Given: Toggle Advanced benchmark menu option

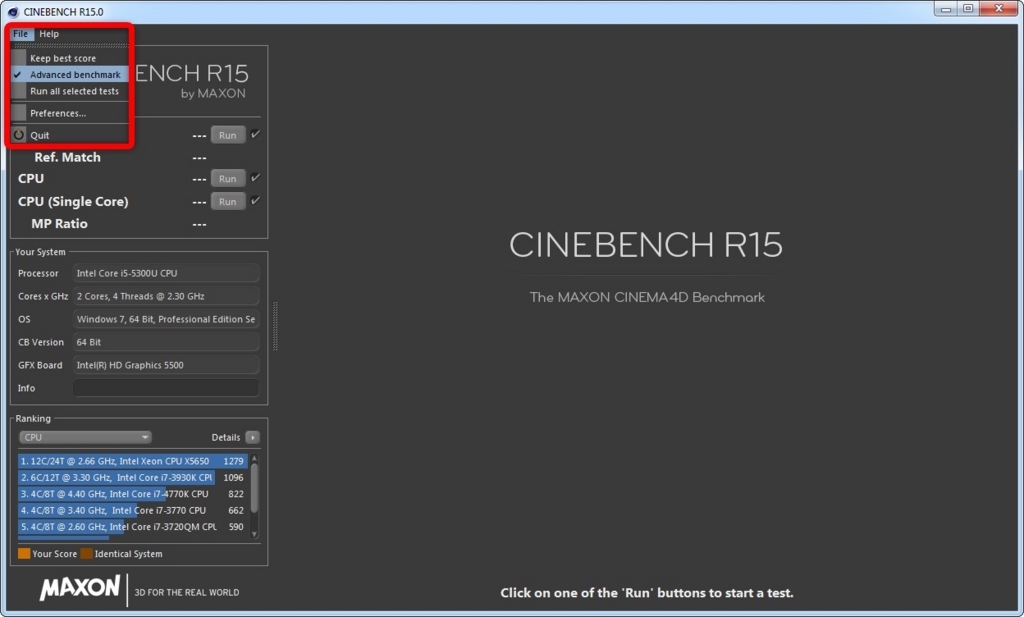Looking at the screenshot, I should tap(69, 74).
